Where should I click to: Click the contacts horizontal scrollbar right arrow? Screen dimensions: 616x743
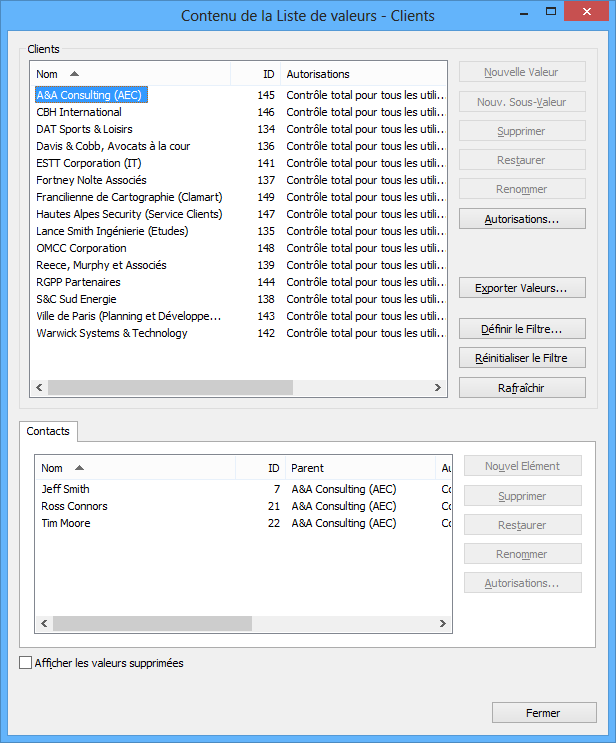443,623
